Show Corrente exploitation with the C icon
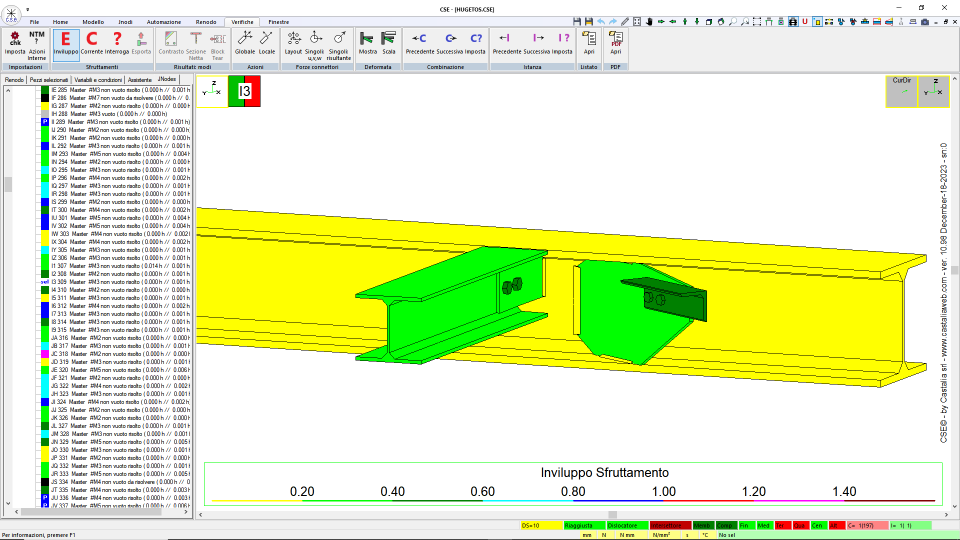This screenshot has height=540, width=960. point(92,43)
